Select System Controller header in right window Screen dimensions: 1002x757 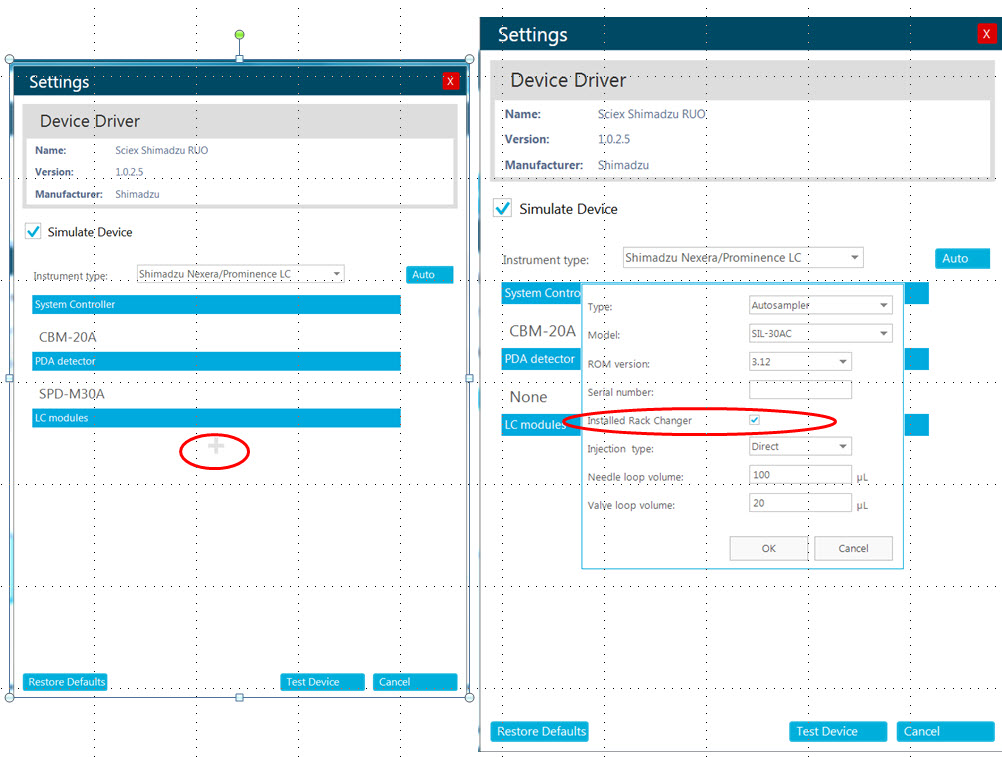(x=541, y=293)
